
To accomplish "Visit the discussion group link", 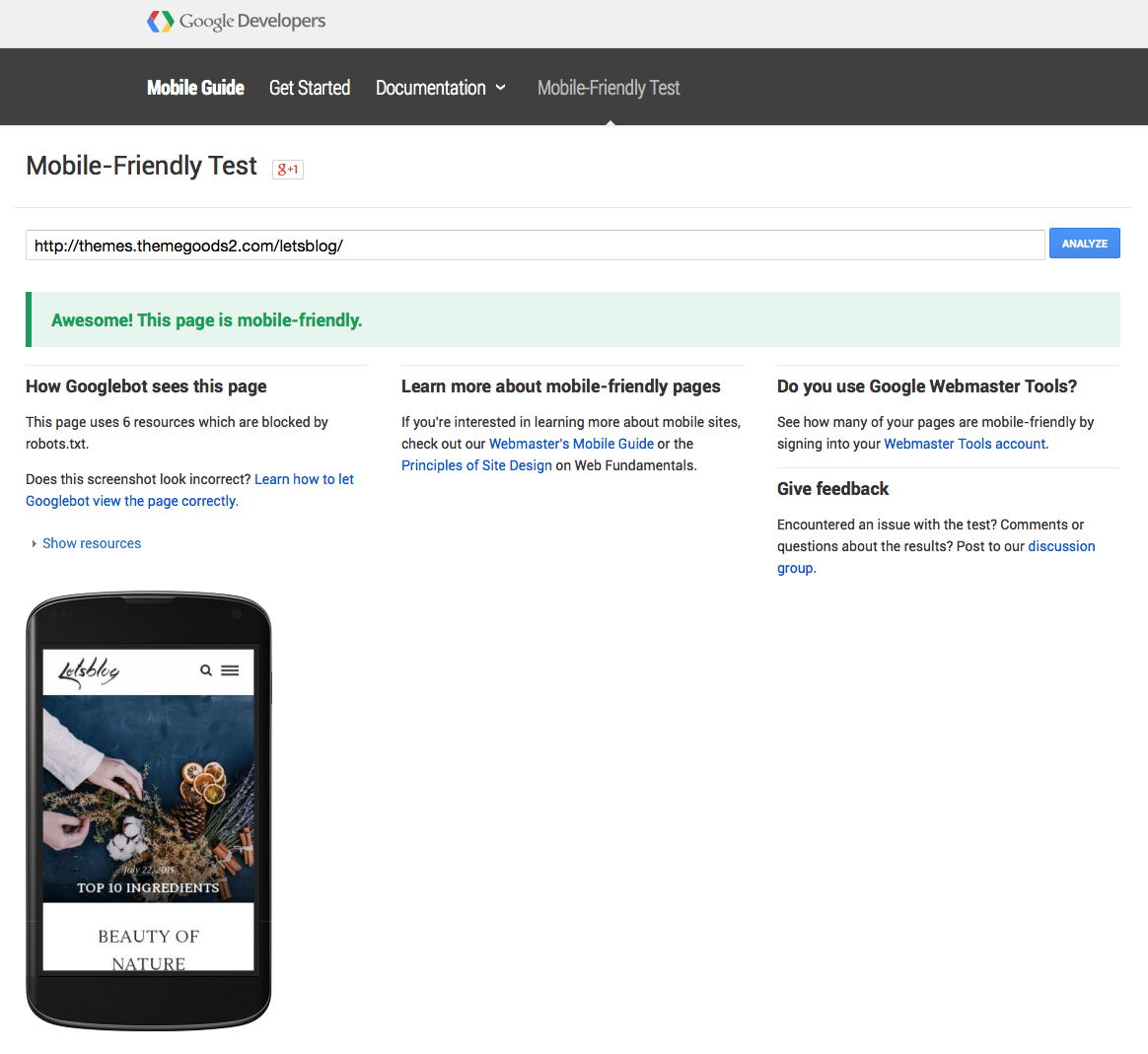I will (x=1061, y=546).
